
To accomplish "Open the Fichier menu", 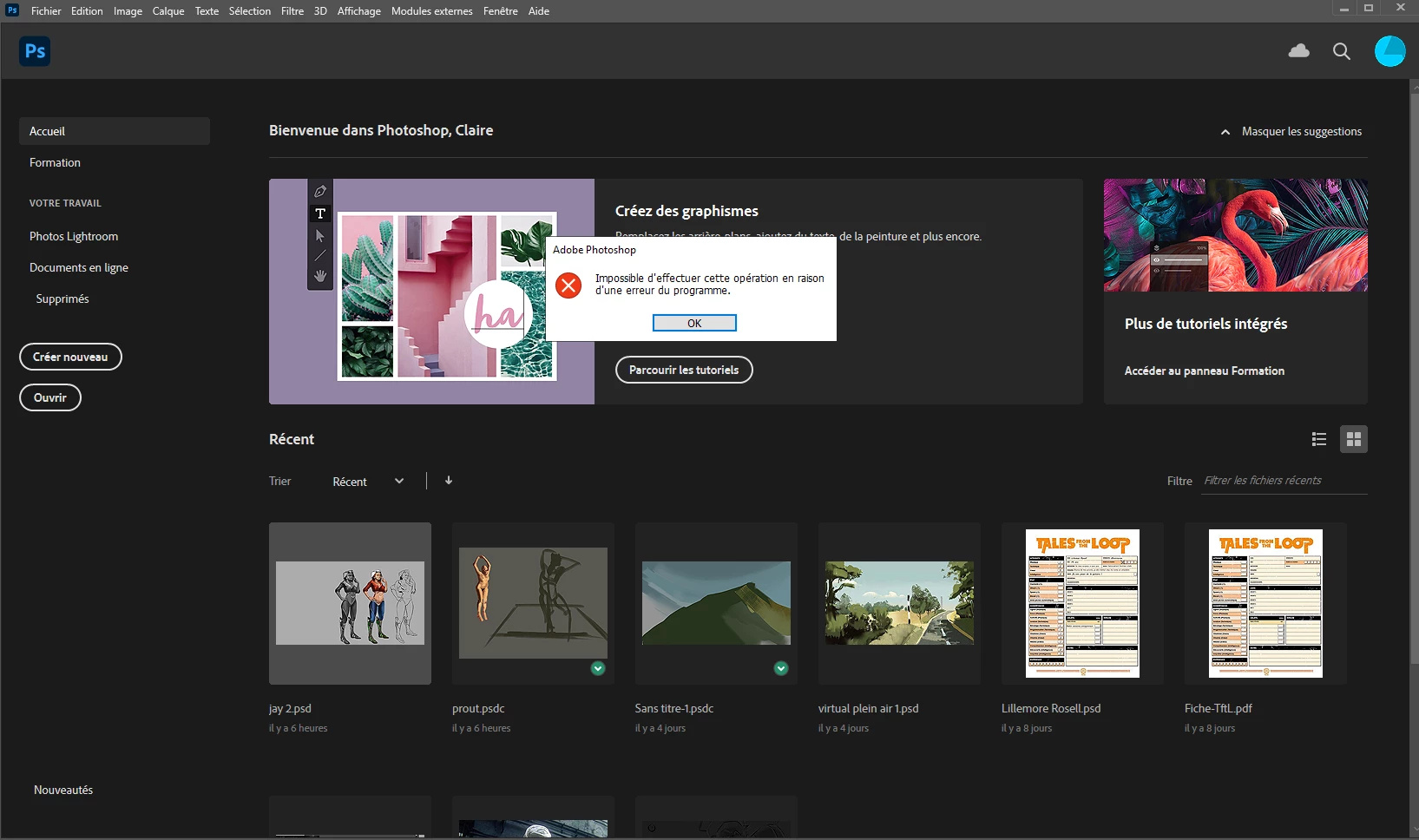I will 46,11.
